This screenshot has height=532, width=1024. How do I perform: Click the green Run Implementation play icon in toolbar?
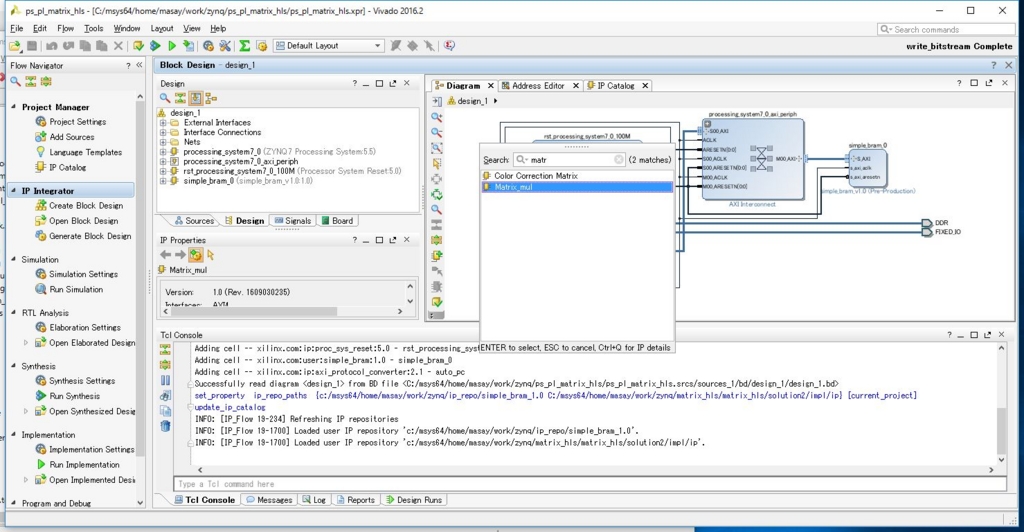tap(172, 46)
